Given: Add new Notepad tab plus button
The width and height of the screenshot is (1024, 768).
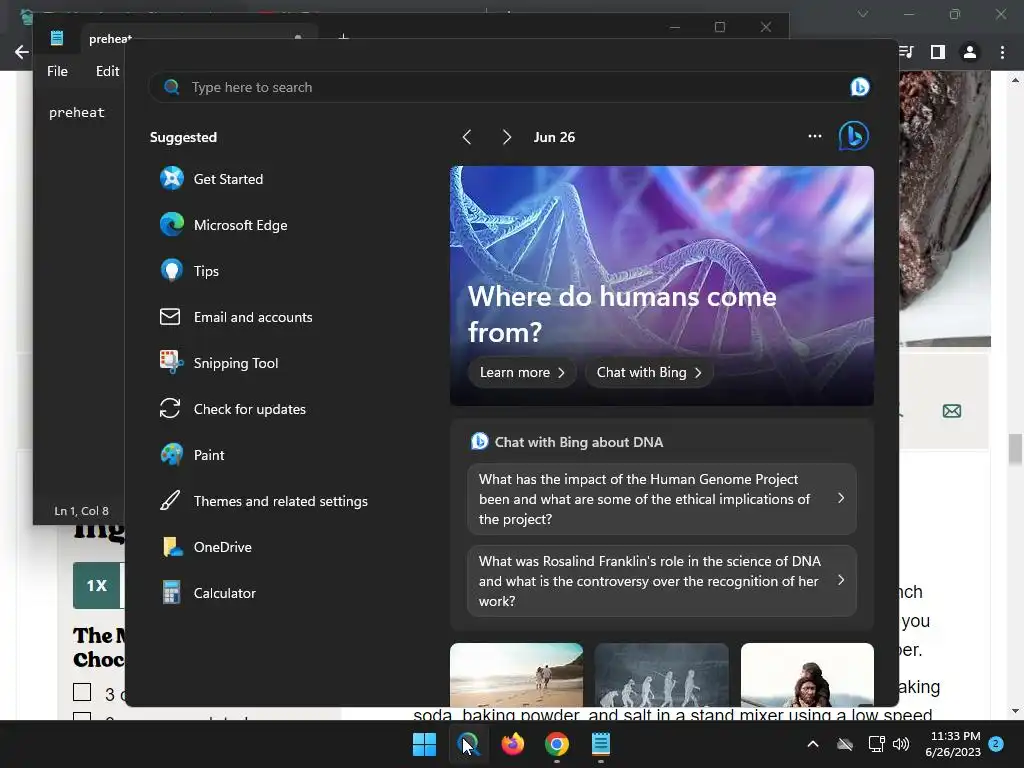Looking at the screenshot, I should (x=344, y=38).
